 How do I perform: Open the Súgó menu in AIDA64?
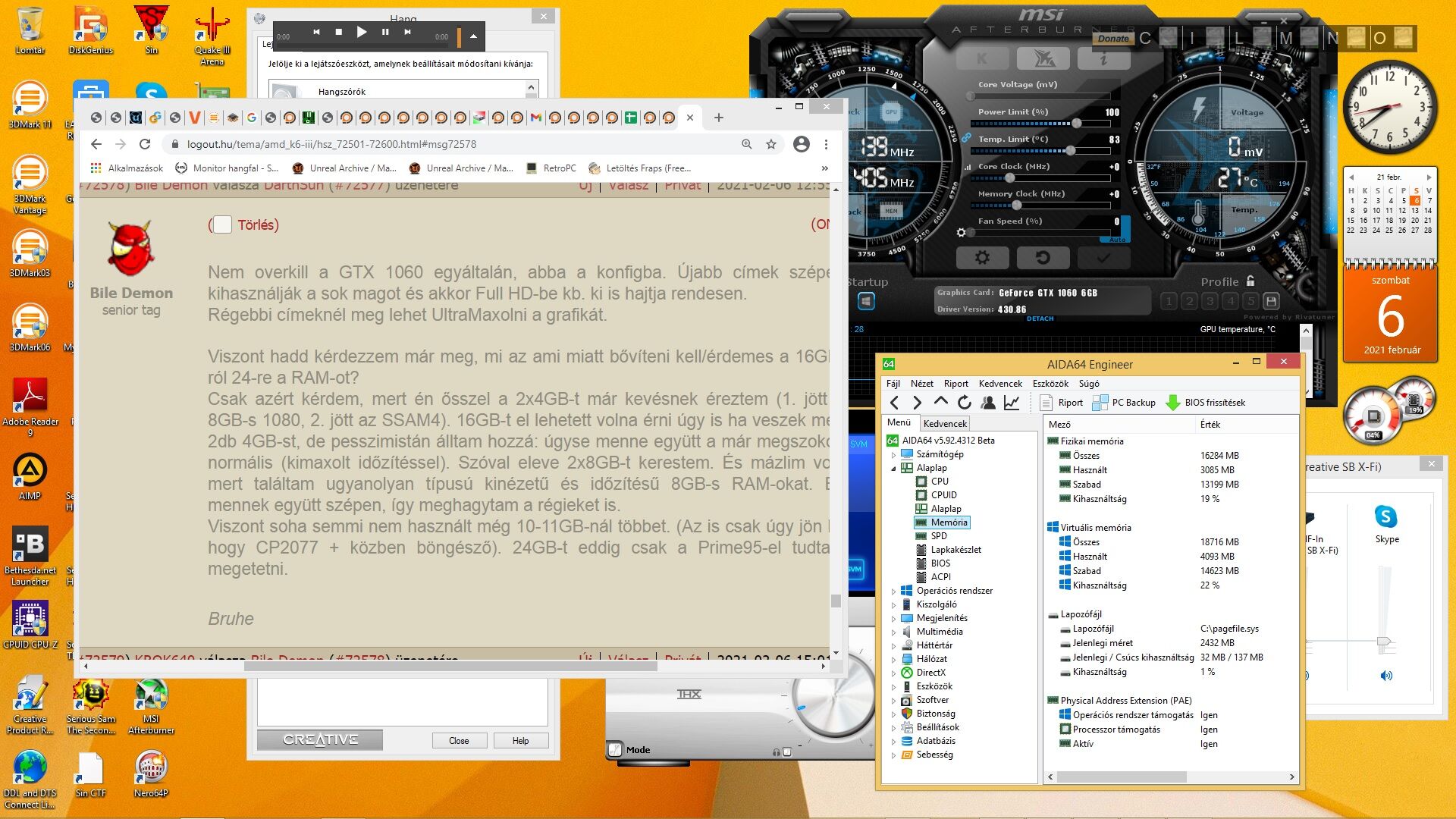click(1089, 384)
